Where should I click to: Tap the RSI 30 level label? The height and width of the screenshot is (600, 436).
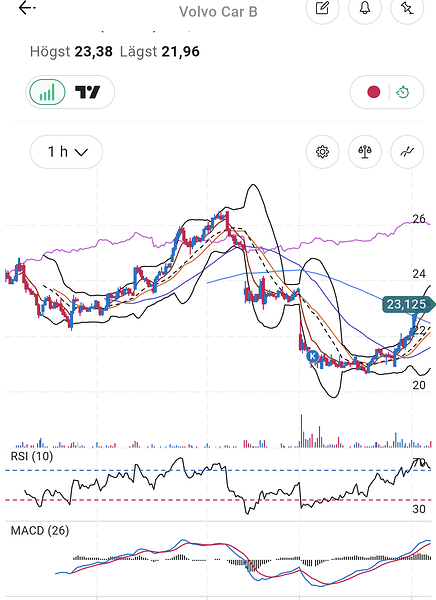(x=419, y=509)
